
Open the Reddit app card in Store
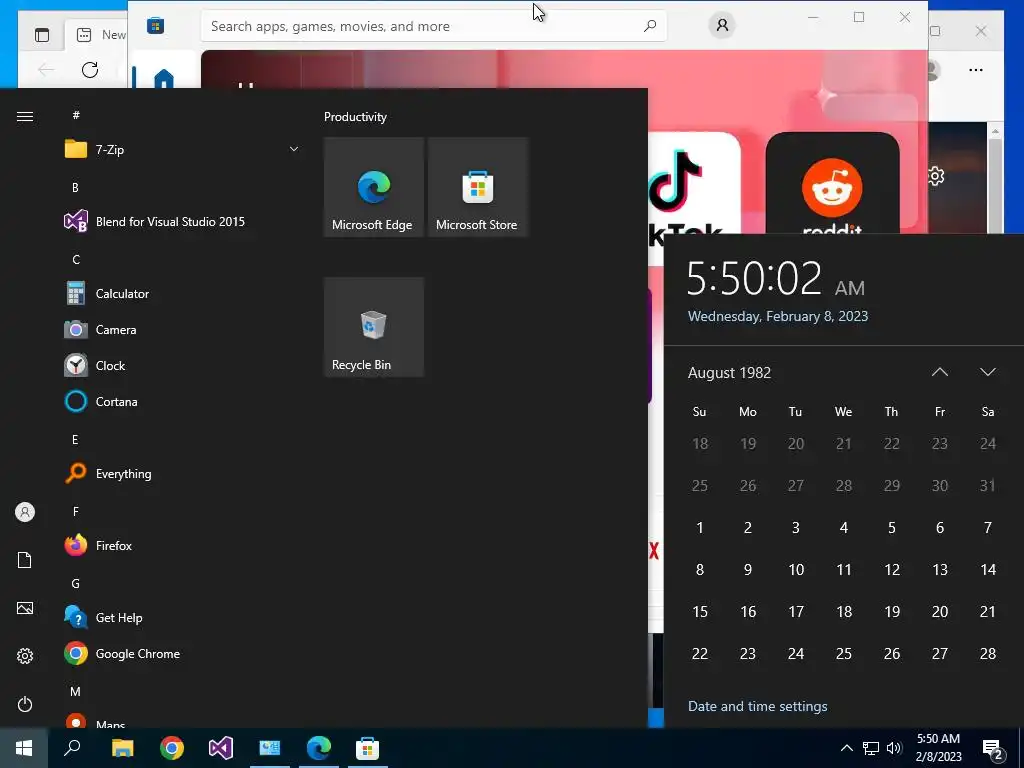click(832, 183)
